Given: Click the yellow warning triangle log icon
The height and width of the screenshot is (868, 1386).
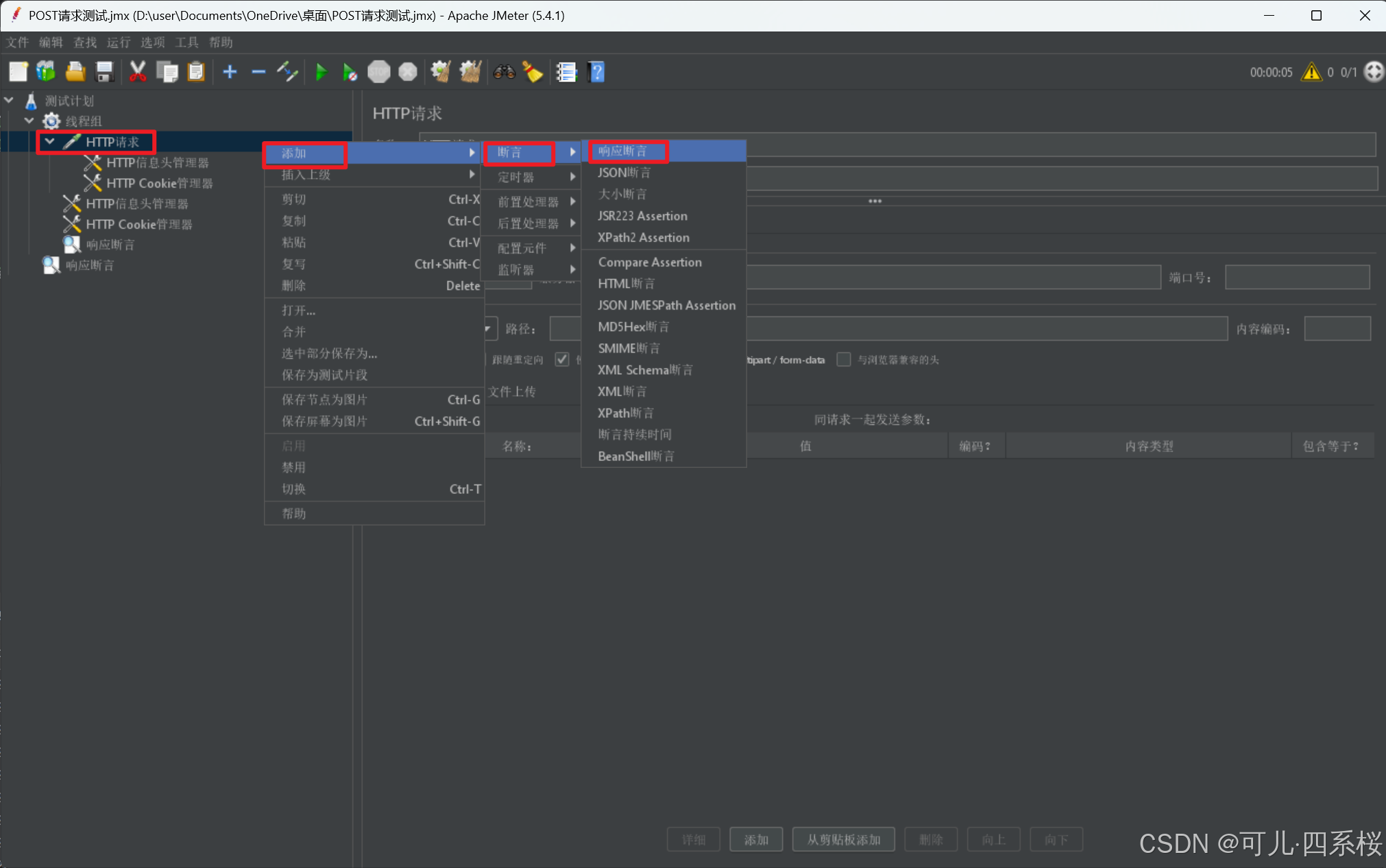Looking at the screenshot, I should (1311, 72).
